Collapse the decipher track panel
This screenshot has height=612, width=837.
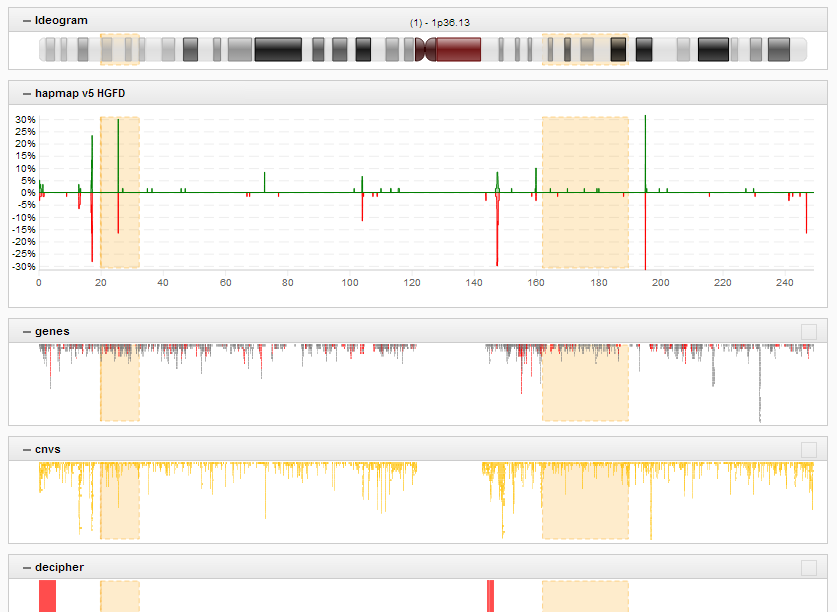click(x=27, y=567)
